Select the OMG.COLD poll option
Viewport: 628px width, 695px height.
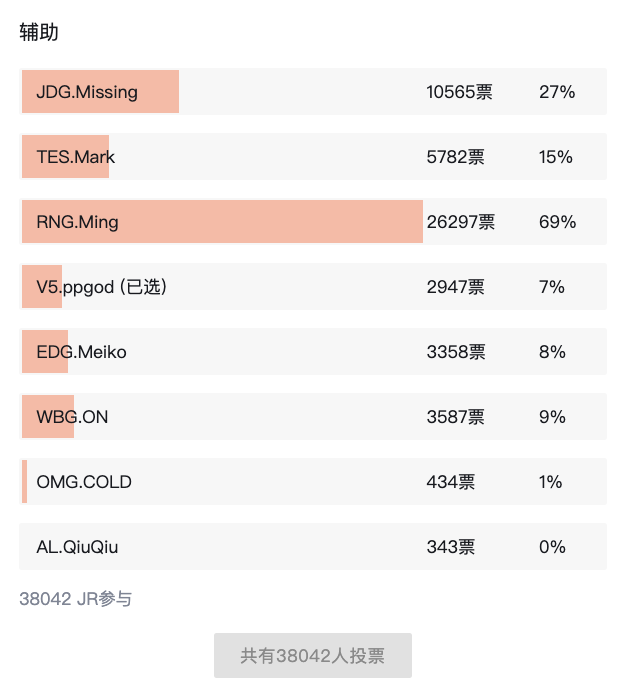(84, 482)
